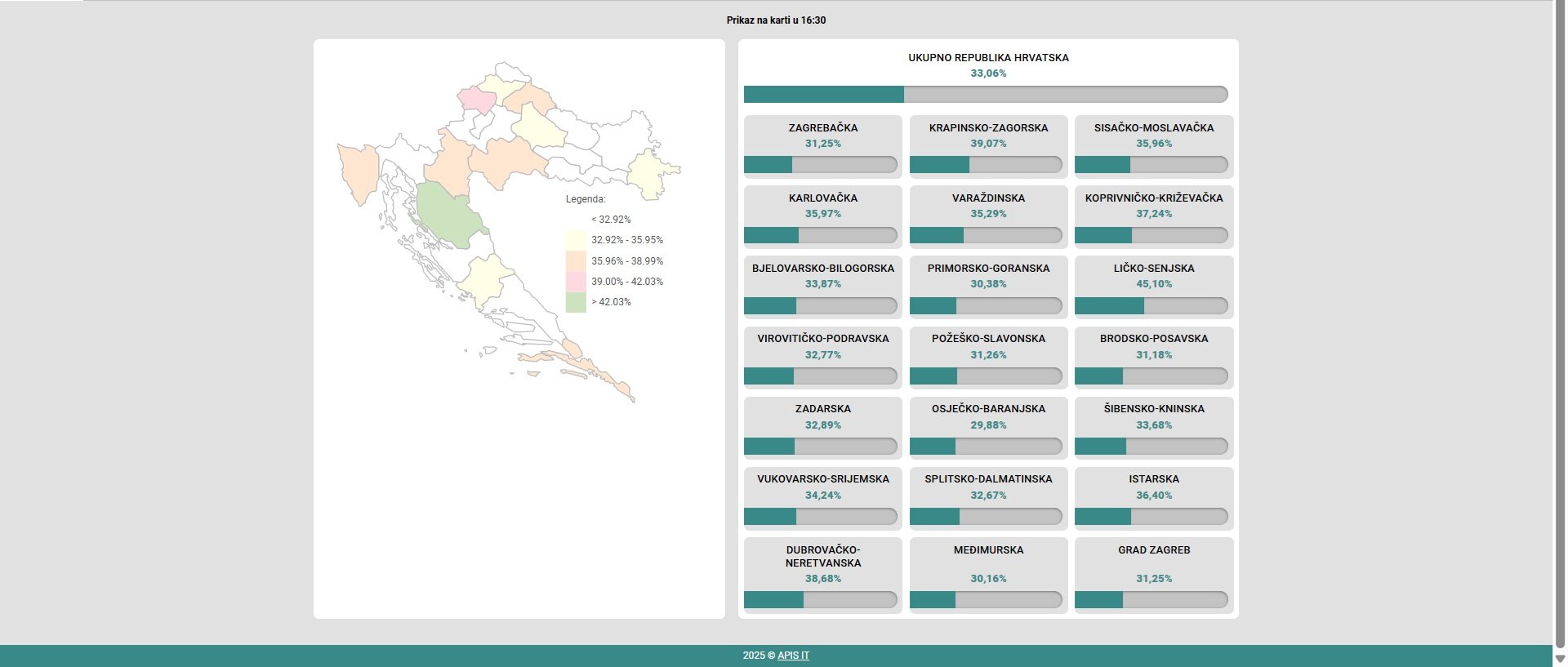Click the ŠIBENSKO-KNINSKA title
Image resolution: width=1568 pixels, height=667 pixels.
coord(1154,409)
